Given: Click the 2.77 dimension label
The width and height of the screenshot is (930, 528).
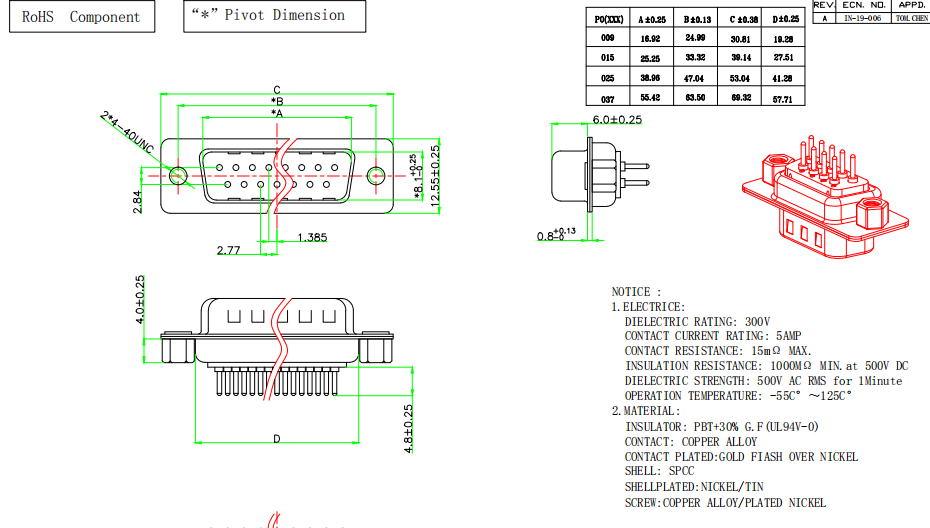Looking at the screenshot, I should [228, 250].
